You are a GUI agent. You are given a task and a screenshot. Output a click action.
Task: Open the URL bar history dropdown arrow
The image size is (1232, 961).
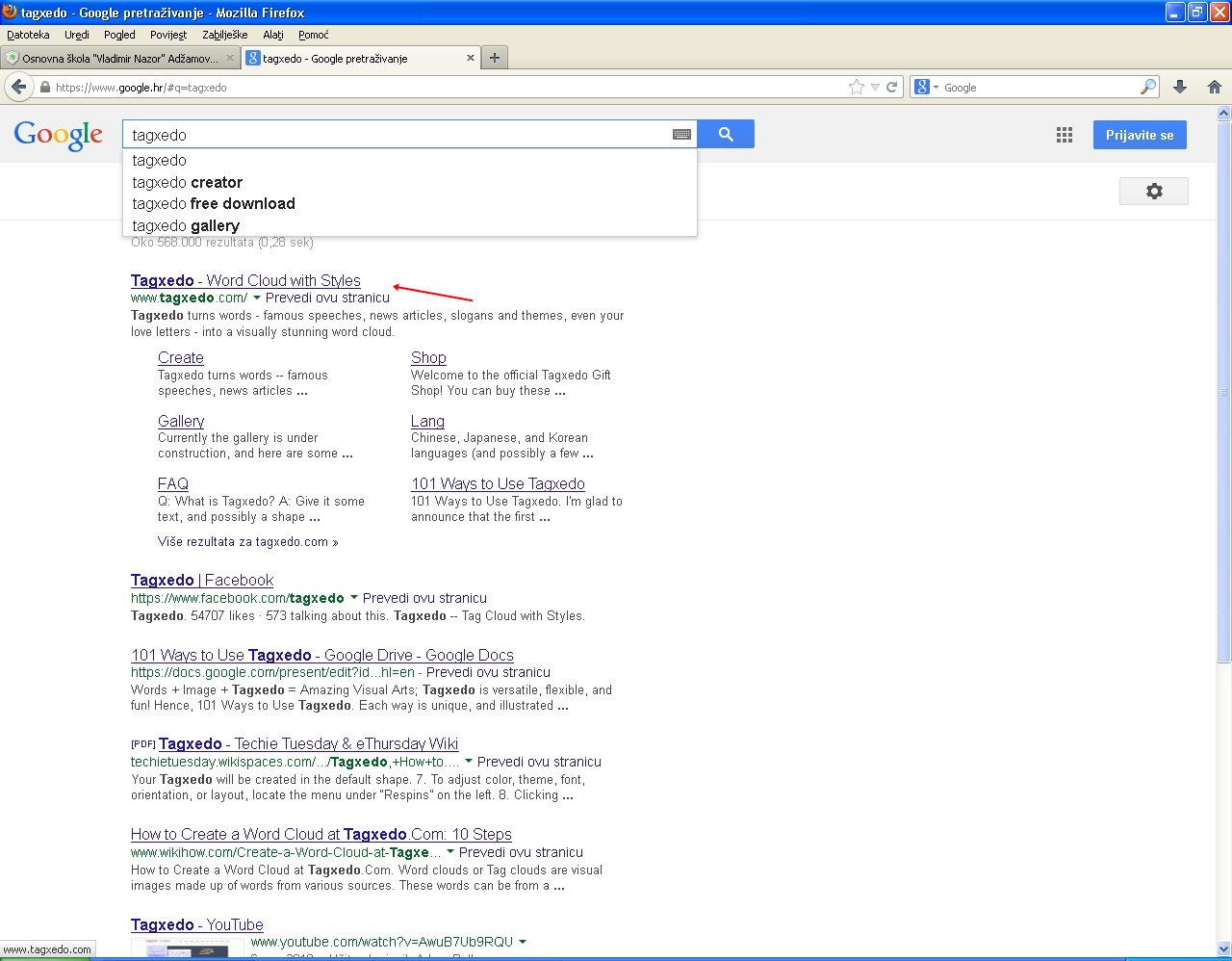(875, 87)
